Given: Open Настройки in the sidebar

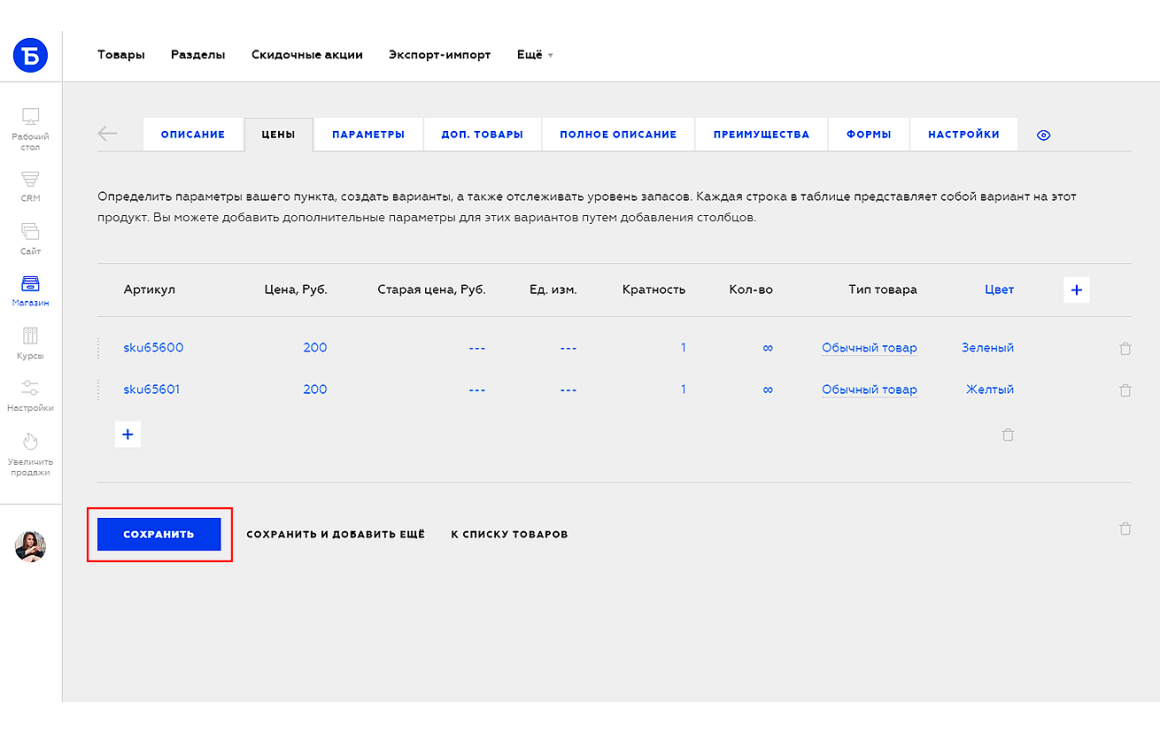Looking at the screenshot, I should (30, 396).
